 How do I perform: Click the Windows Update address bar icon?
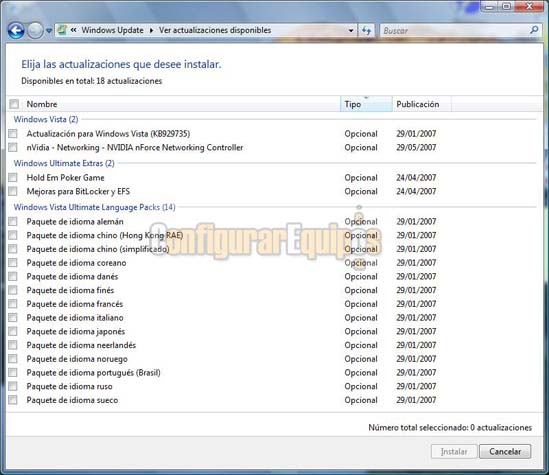[x=62, y=30]
